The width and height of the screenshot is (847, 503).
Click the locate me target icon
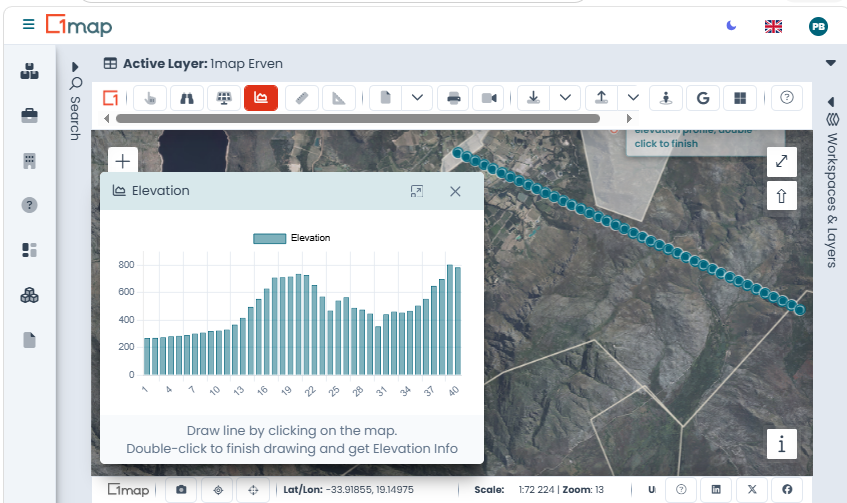click(218, 489)
